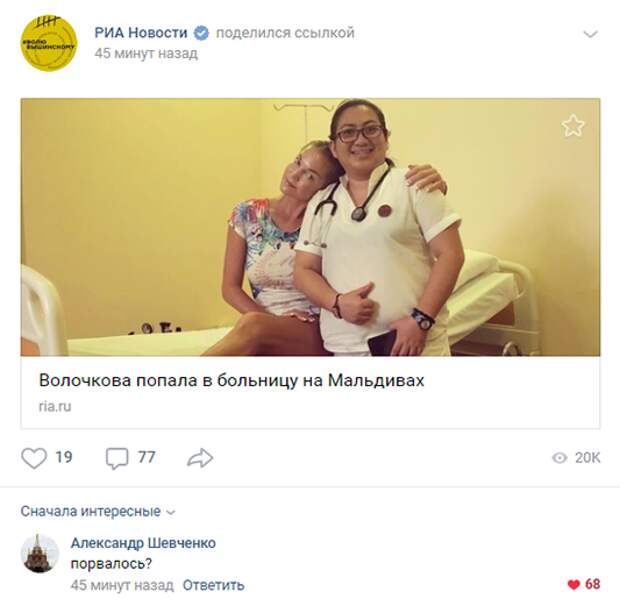Image resolution: width=620 pixels, height=606 pixels.
Task: Open comments via the speech bubble icon
Action: [x=117, y=458]
